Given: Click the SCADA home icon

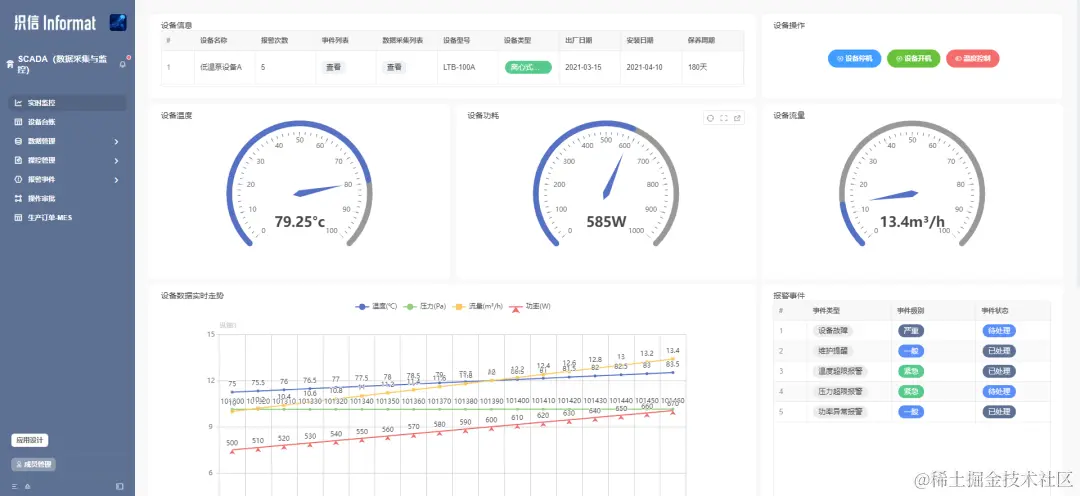Looking at the screenshot, I should click(10, 64).
